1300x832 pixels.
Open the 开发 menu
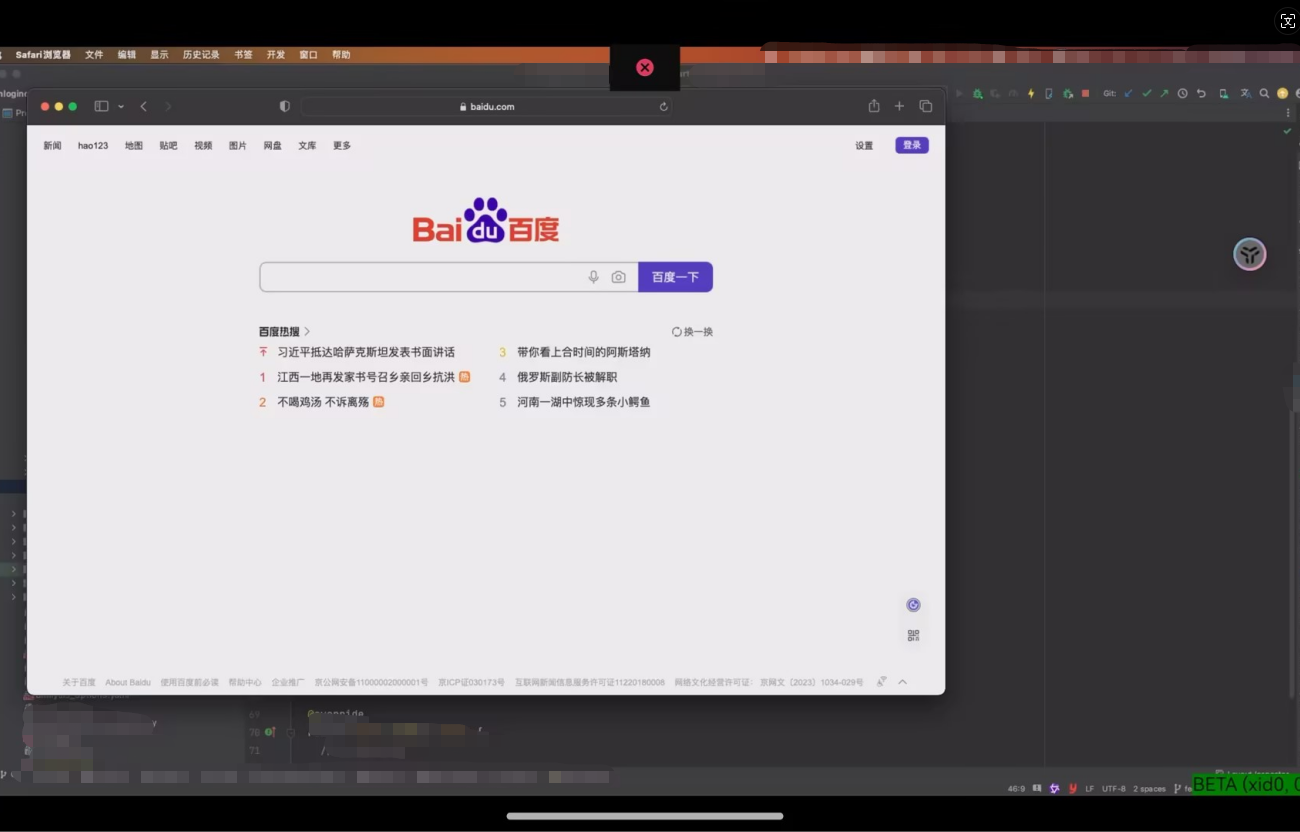click(276, 55)
